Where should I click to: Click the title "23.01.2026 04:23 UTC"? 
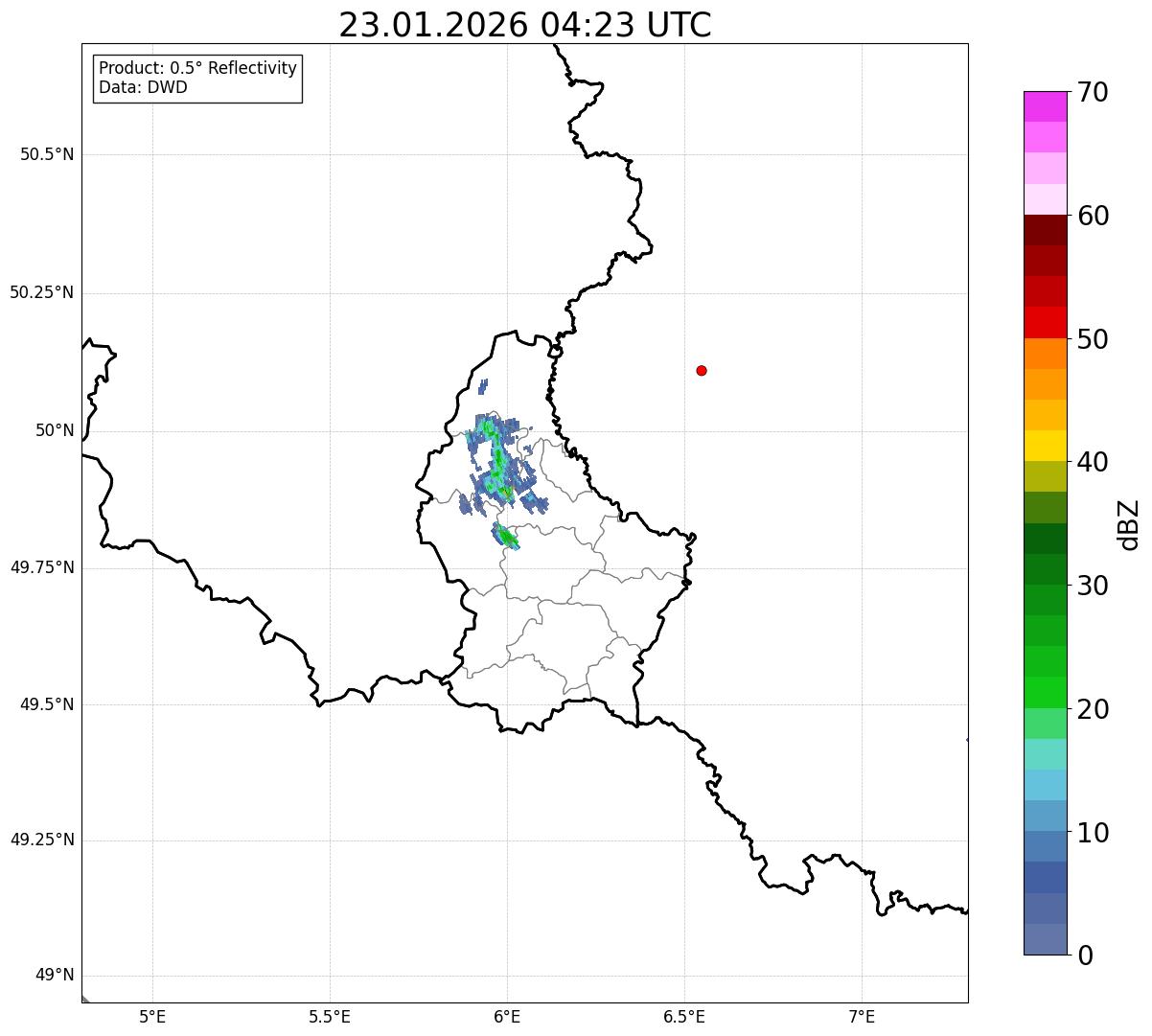coord(525,25)
